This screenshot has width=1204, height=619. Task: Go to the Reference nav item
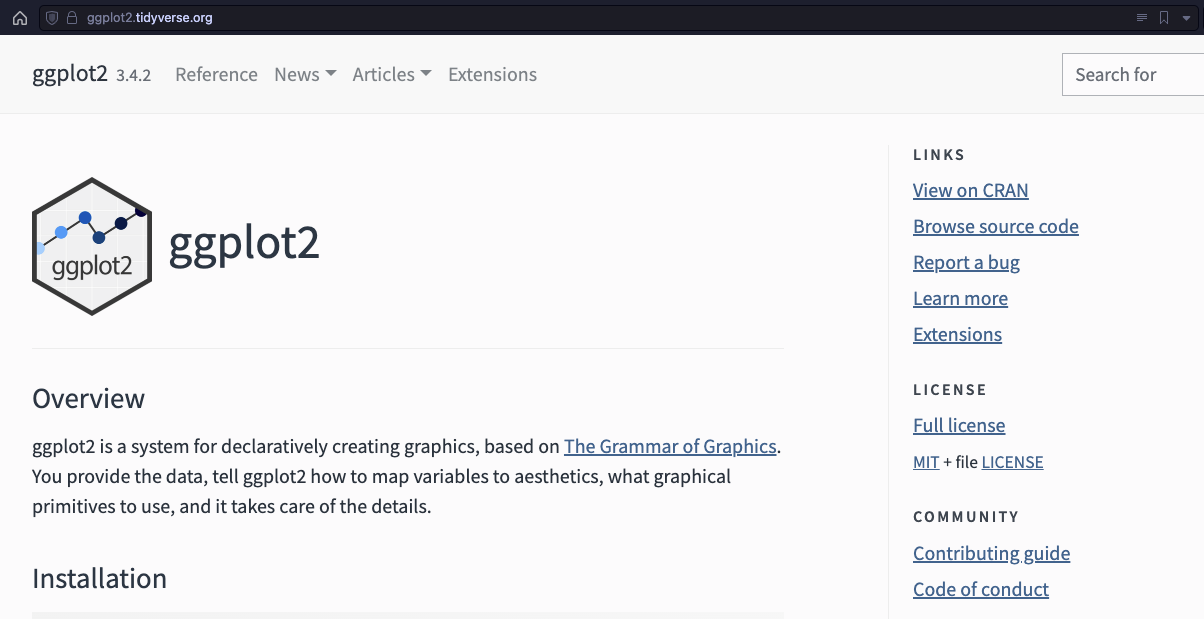click(216, 75)
